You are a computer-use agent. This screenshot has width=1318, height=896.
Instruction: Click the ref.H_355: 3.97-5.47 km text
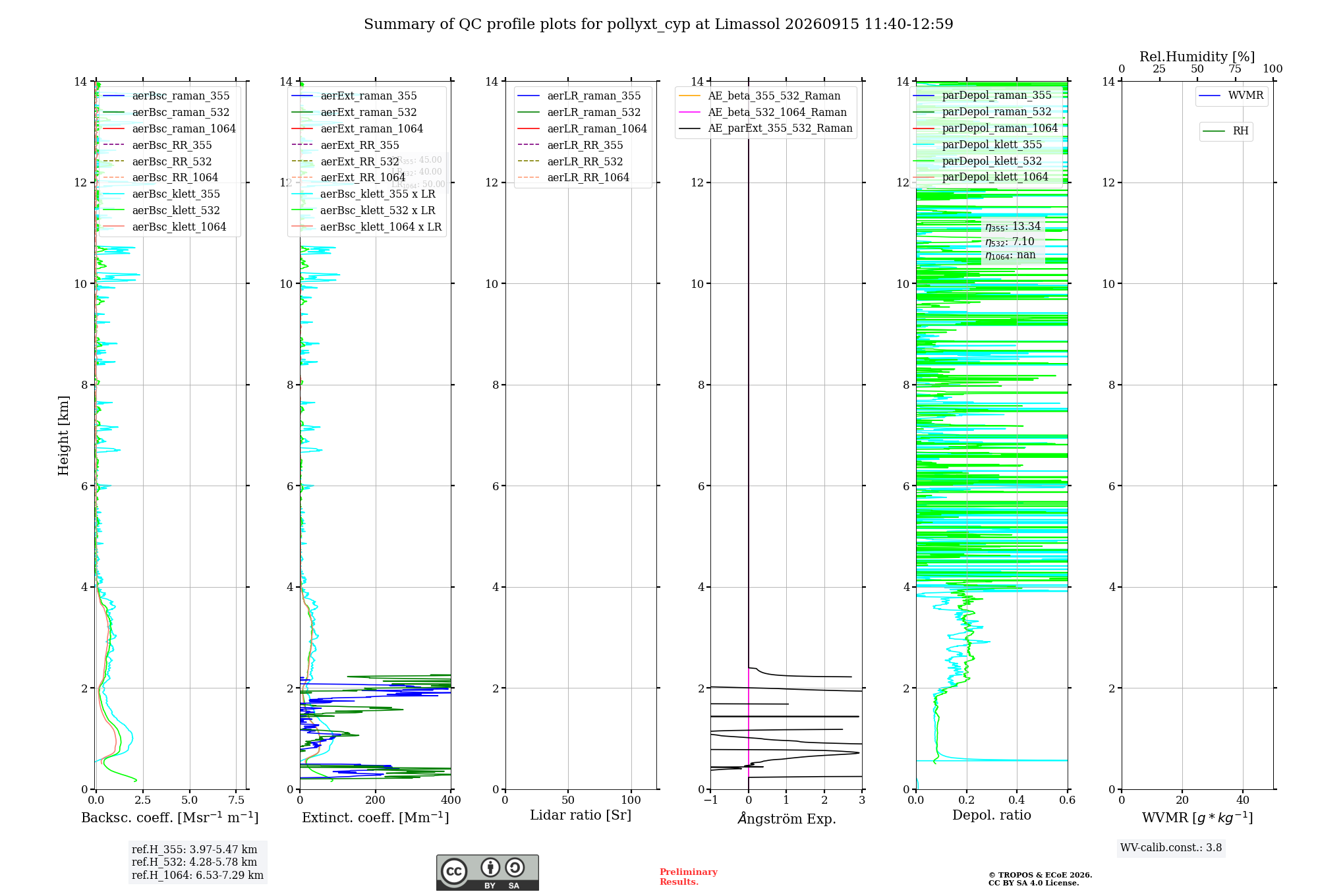coord(194,850)
